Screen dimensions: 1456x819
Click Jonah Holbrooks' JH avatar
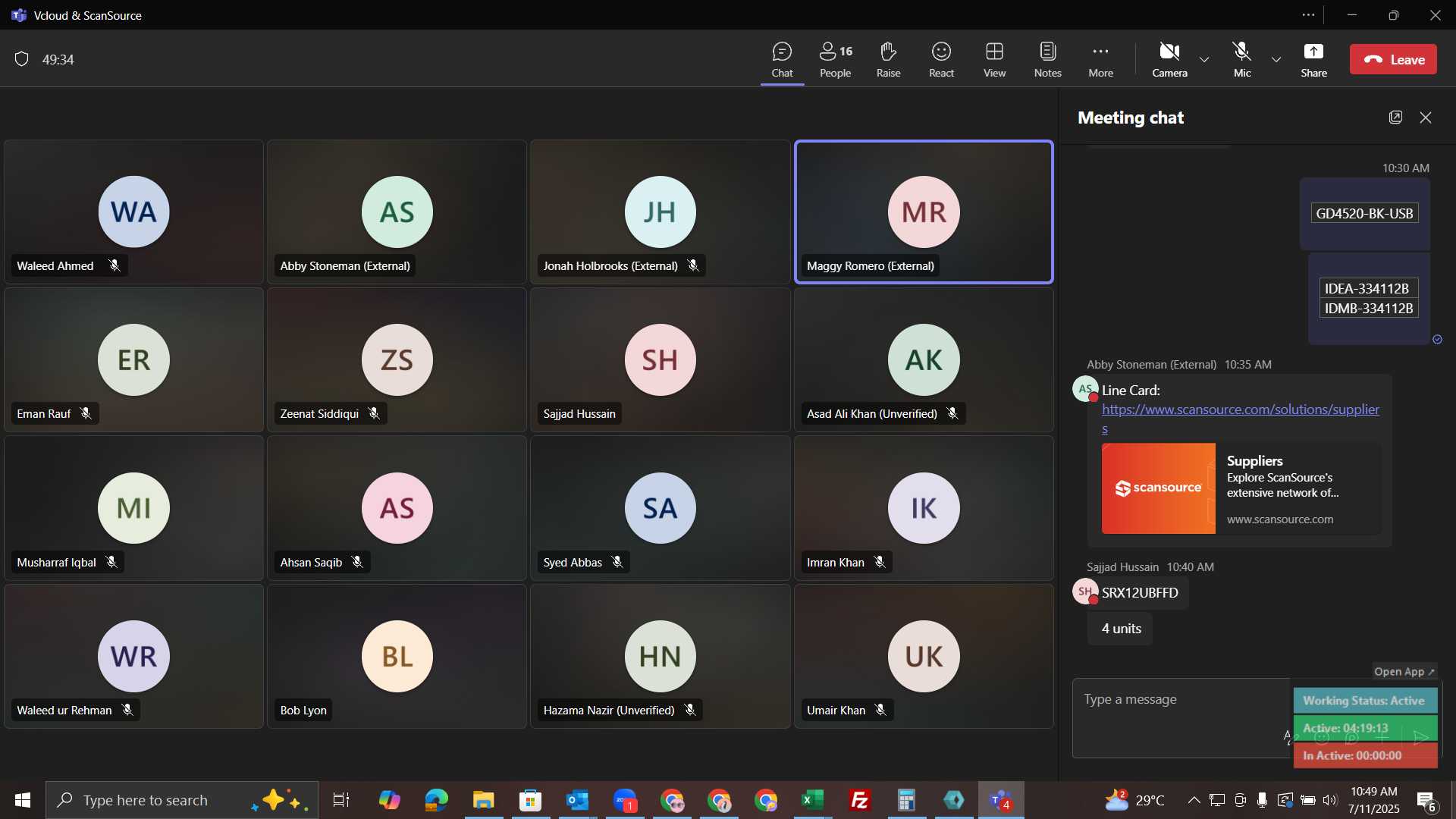(x=661, y=212)
